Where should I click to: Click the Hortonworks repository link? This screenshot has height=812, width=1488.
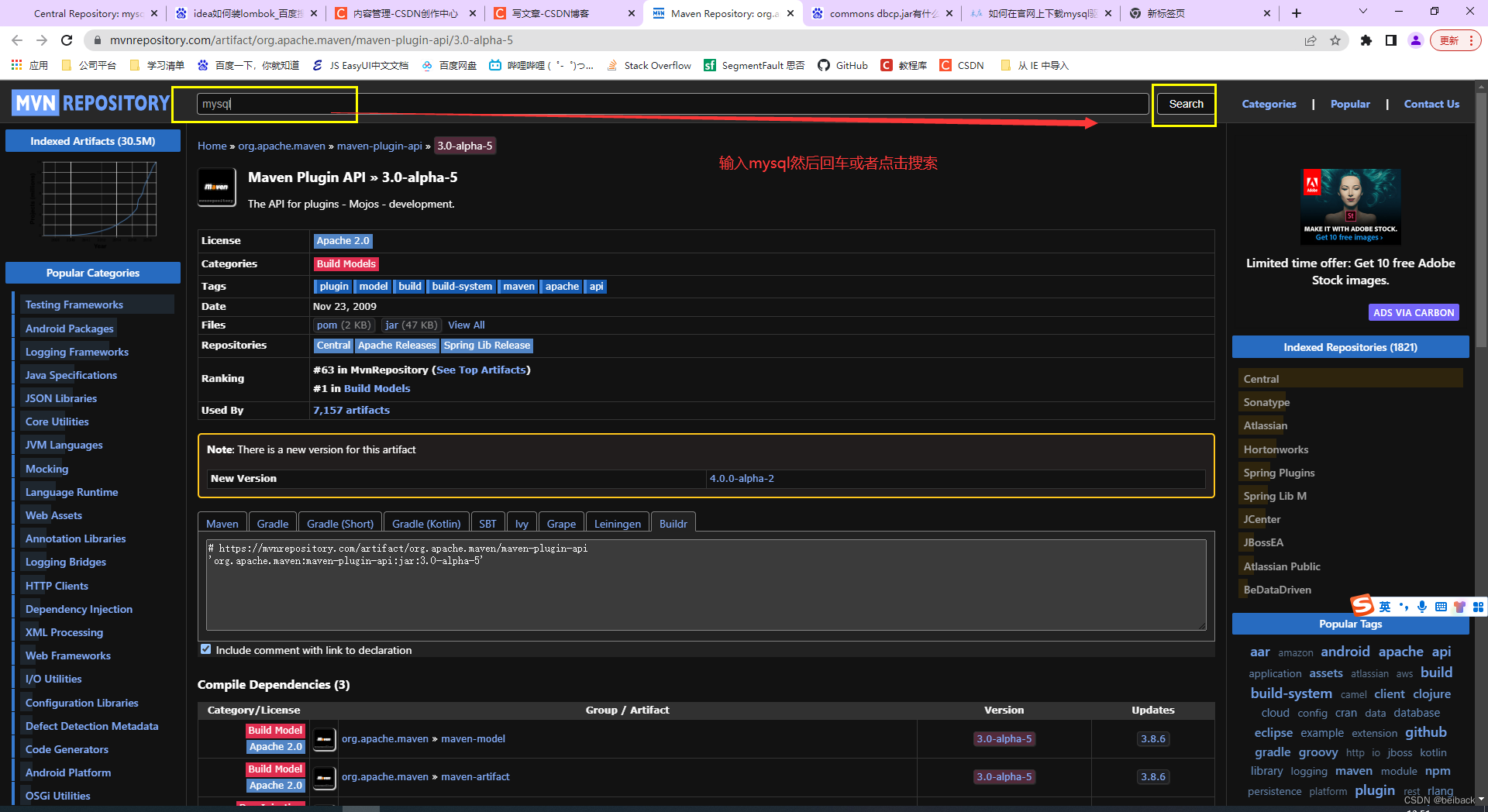1276,449
